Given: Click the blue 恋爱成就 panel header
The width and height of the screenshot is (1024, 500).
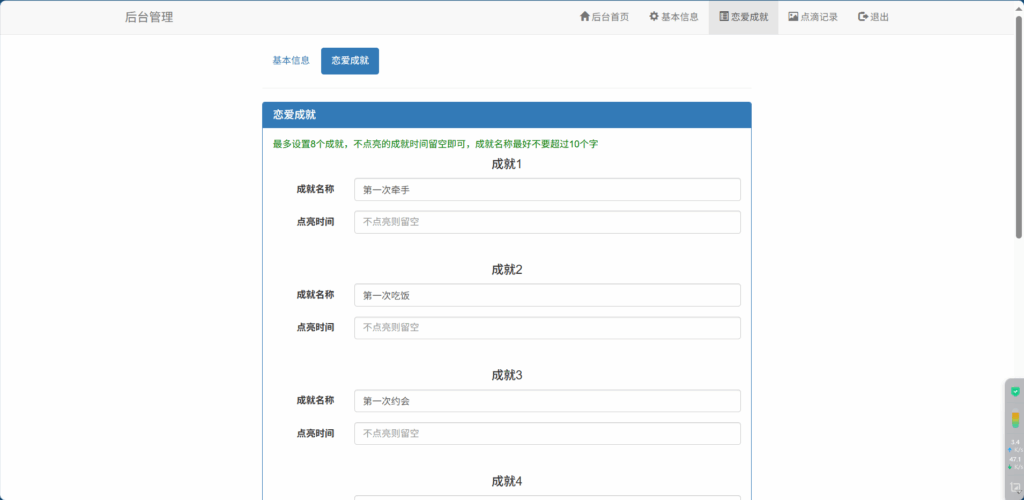Looking at the screenshot, I should coord(507,115).
